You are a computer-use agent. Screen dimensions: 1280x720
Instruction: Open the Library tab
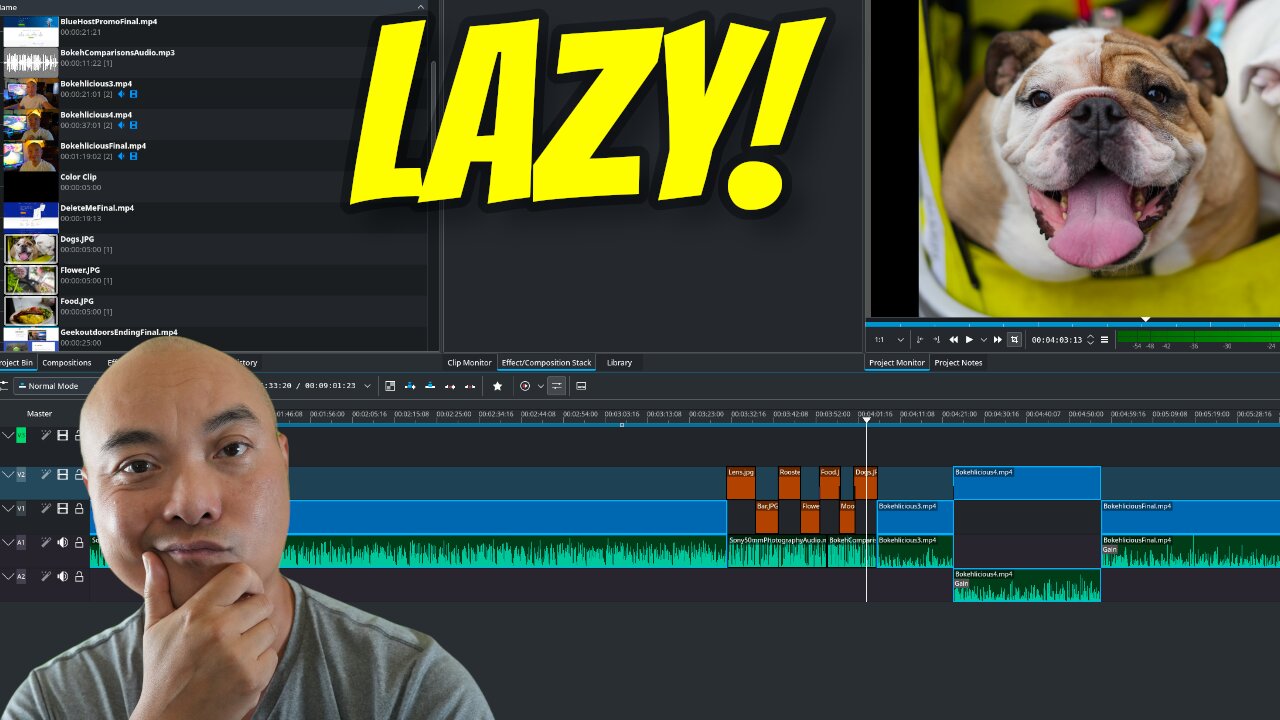(x=619, y=362)
